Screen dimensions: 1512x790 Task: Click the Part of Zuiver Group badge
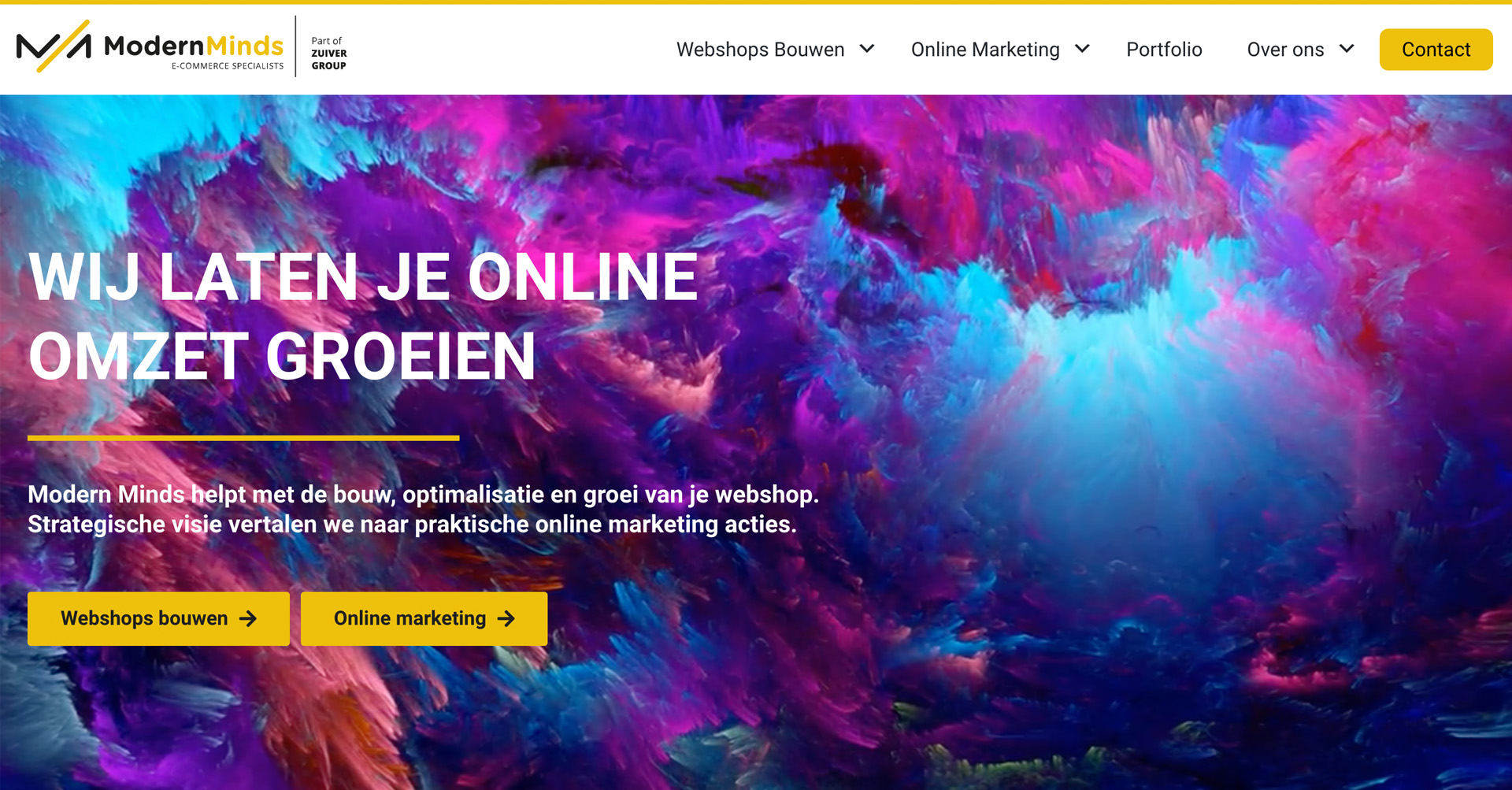pyautogui.click(x=328, y=53)
